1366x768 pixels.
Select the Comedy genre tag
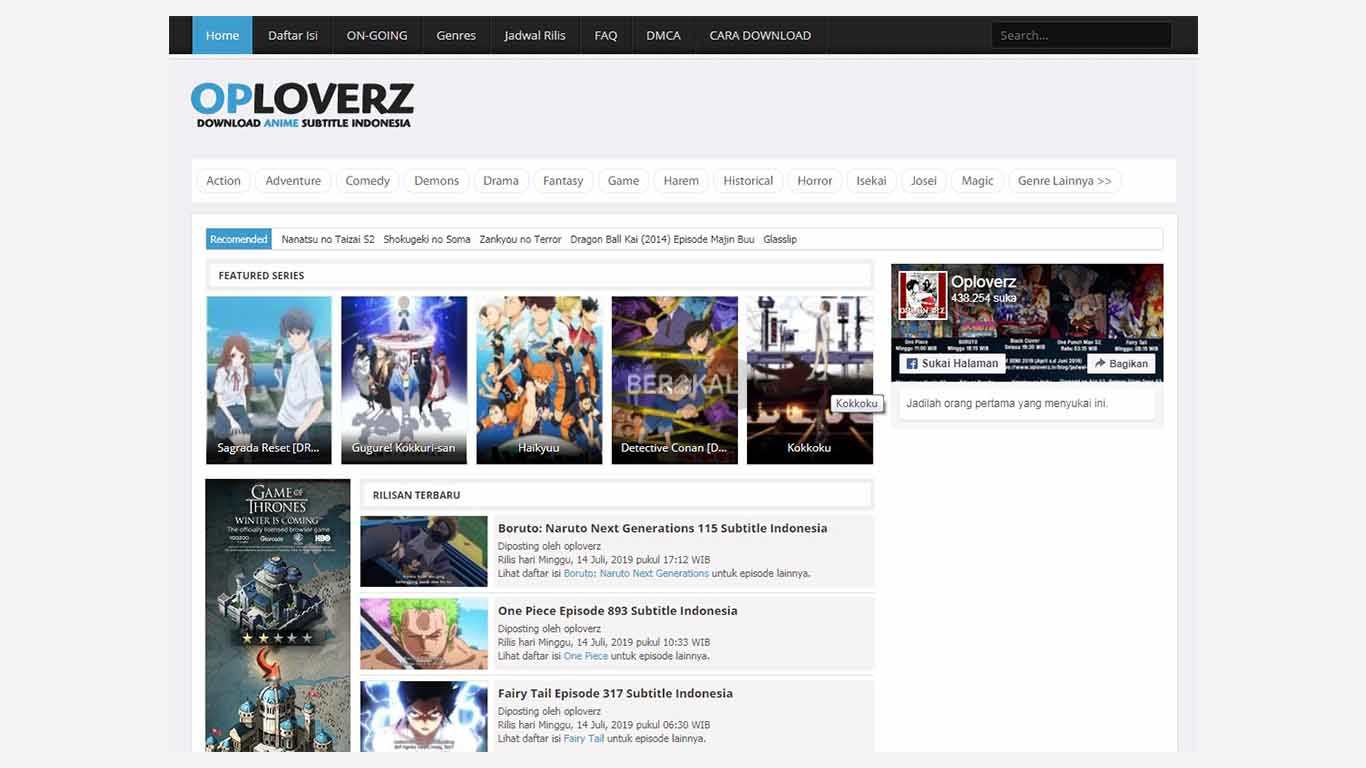point(367,181)
